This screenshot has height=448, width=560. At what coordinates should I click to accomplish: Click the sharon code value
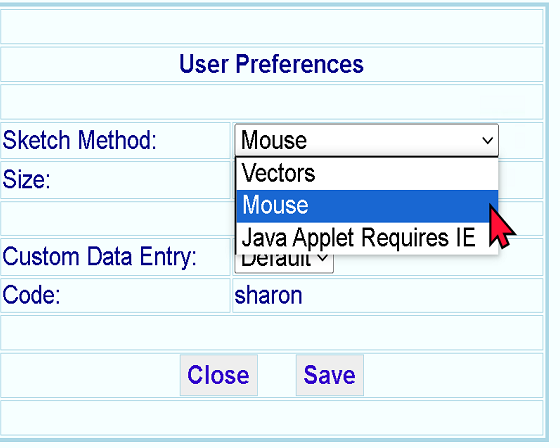[268, 295]
